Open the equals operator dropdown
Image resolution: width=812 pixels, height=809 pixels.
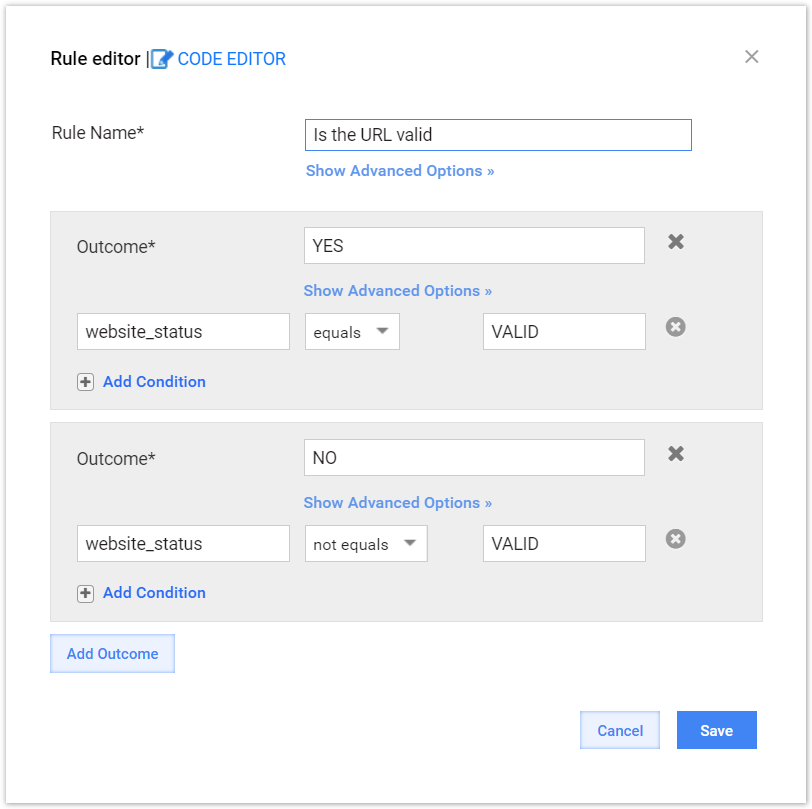352,331
